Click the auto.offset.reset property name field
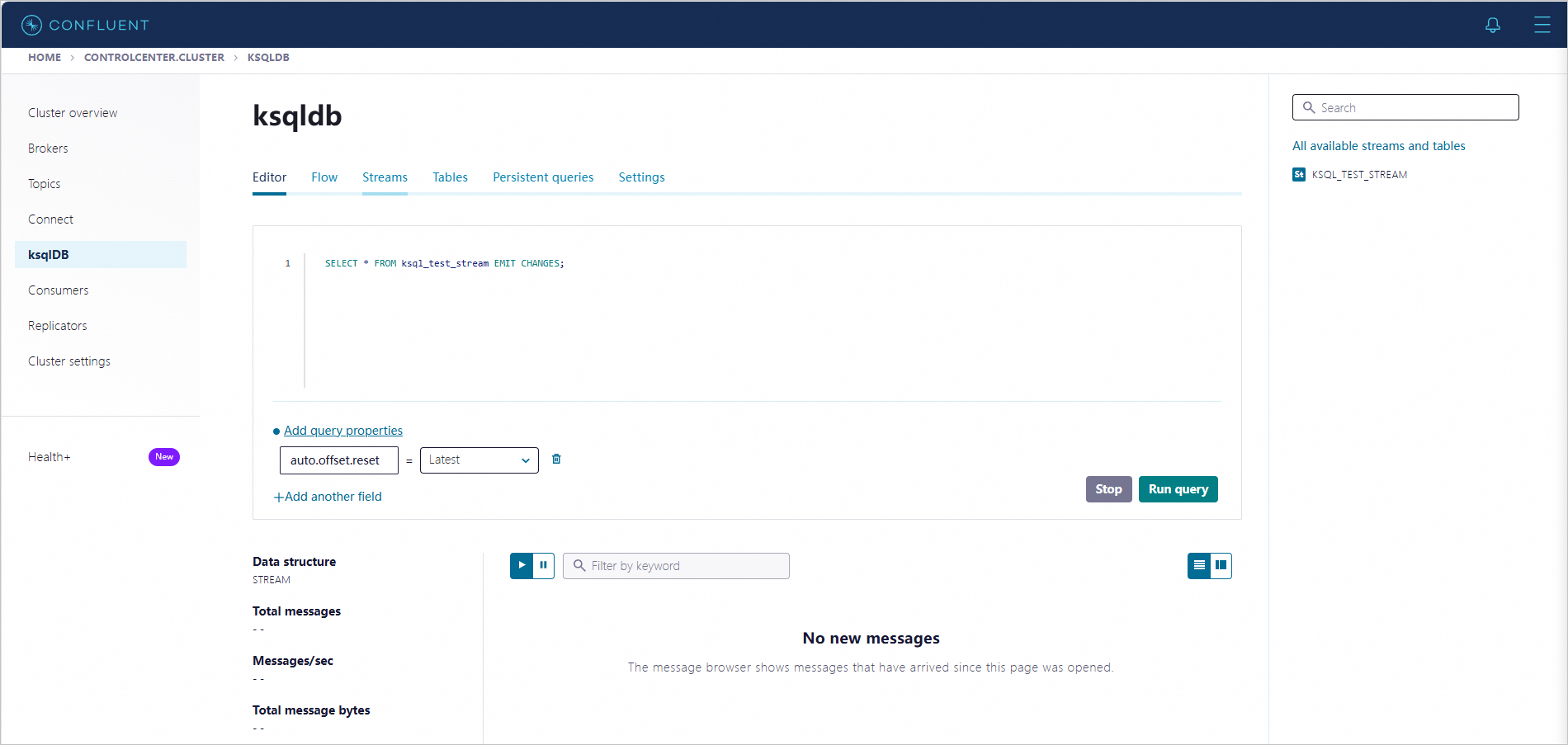Image resolution: width=1568 pixels, height=745 pixels. tap(339, 460)
